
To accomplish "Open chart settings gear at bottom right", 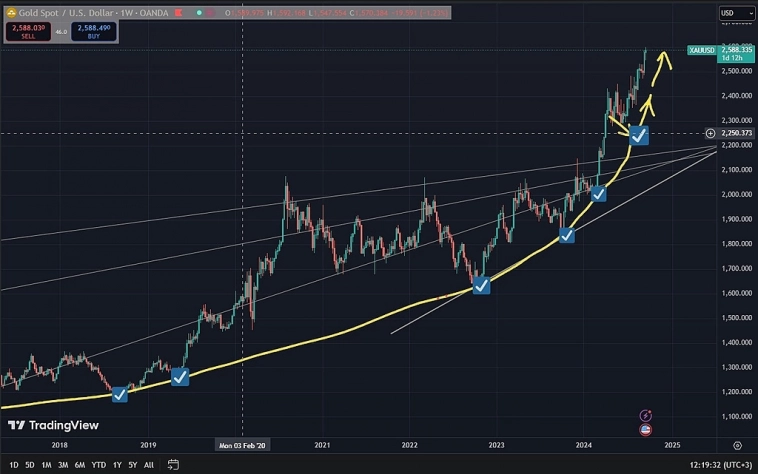I will 737,444.
